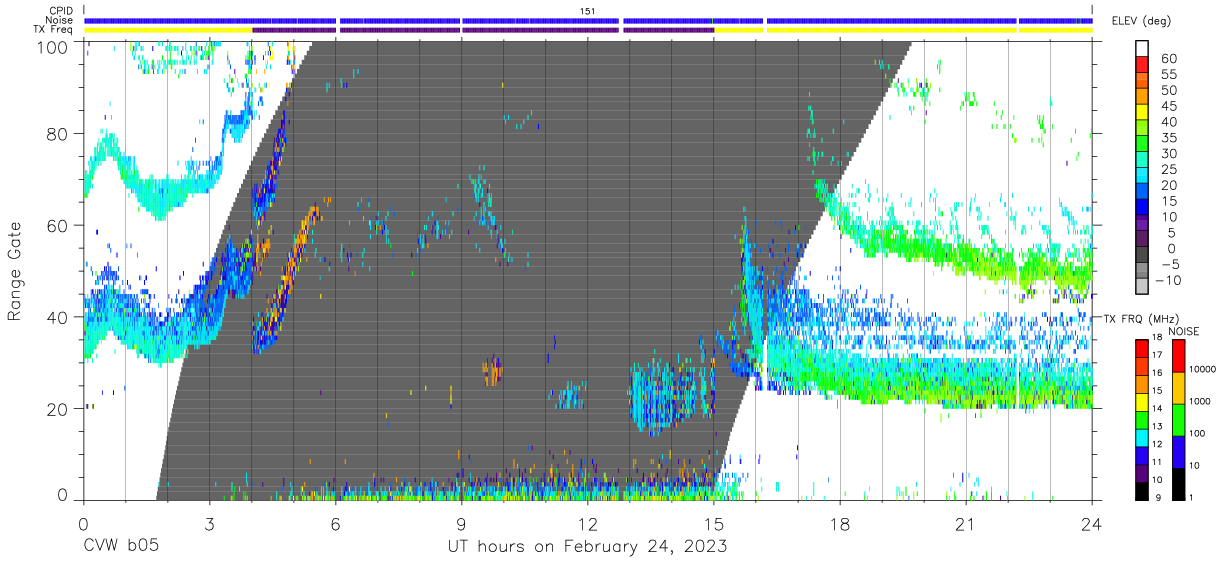
Task: Click the NOISE legend title
Action: pyautogui.click(x=1184, y=331)
